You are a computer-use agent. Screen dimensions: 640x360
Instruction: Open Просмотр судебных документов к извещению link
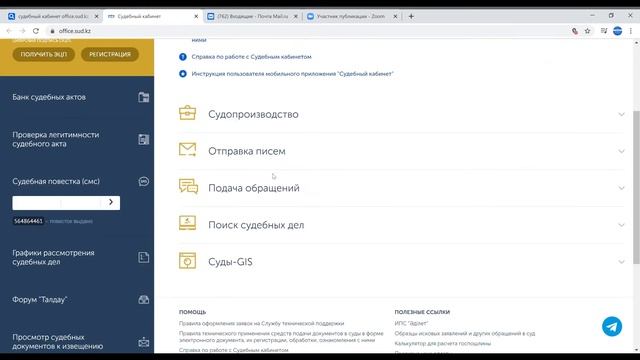point(58,342)
